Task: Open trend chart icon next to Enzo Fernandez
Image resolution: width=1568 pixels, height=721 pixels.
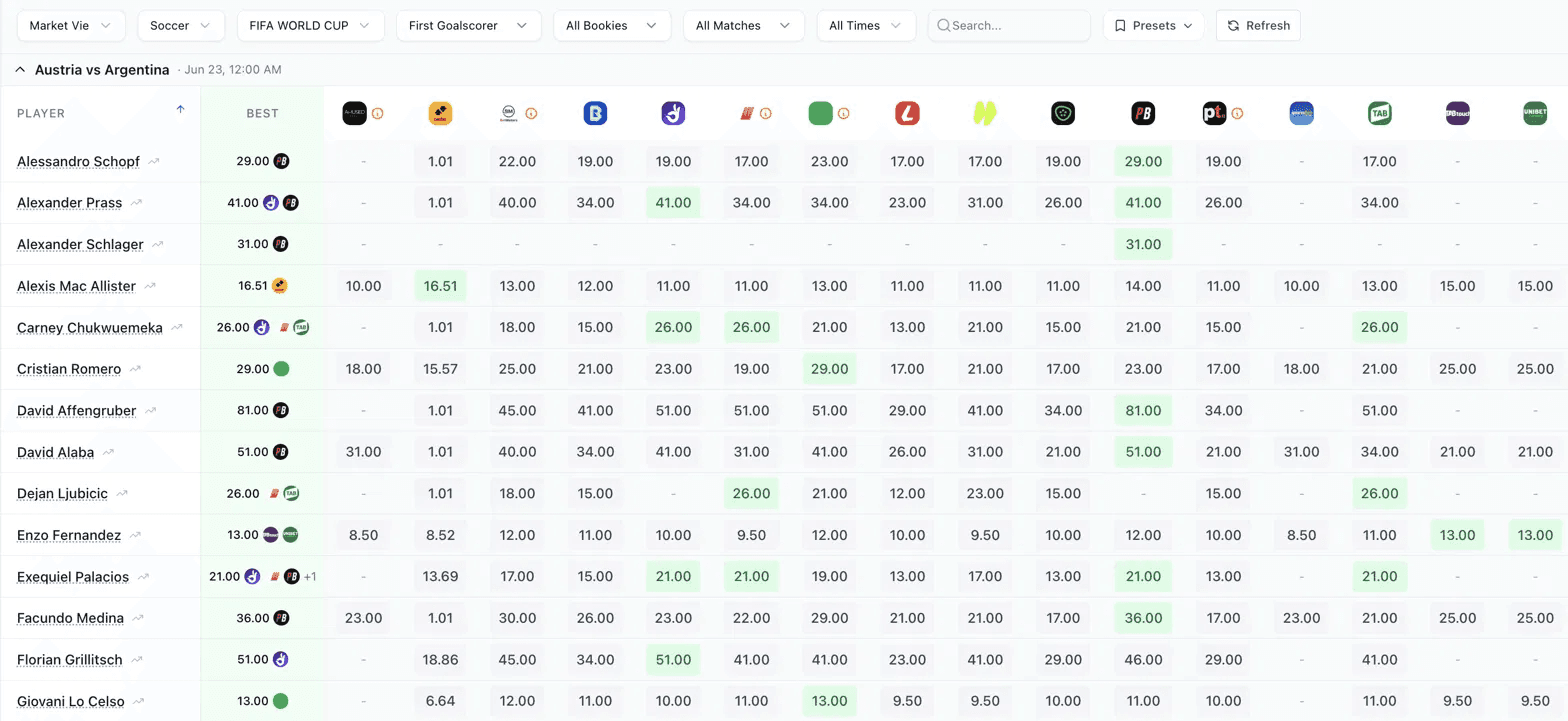Action: point(135,535)
